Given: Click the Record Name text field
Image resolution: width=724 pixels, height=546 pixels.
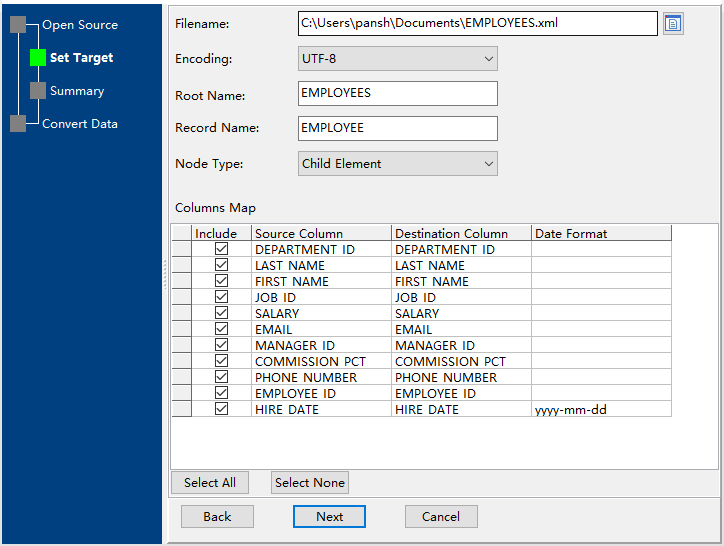Looking at the screenshot, I should pyautogui.click(x=397, y=128).
